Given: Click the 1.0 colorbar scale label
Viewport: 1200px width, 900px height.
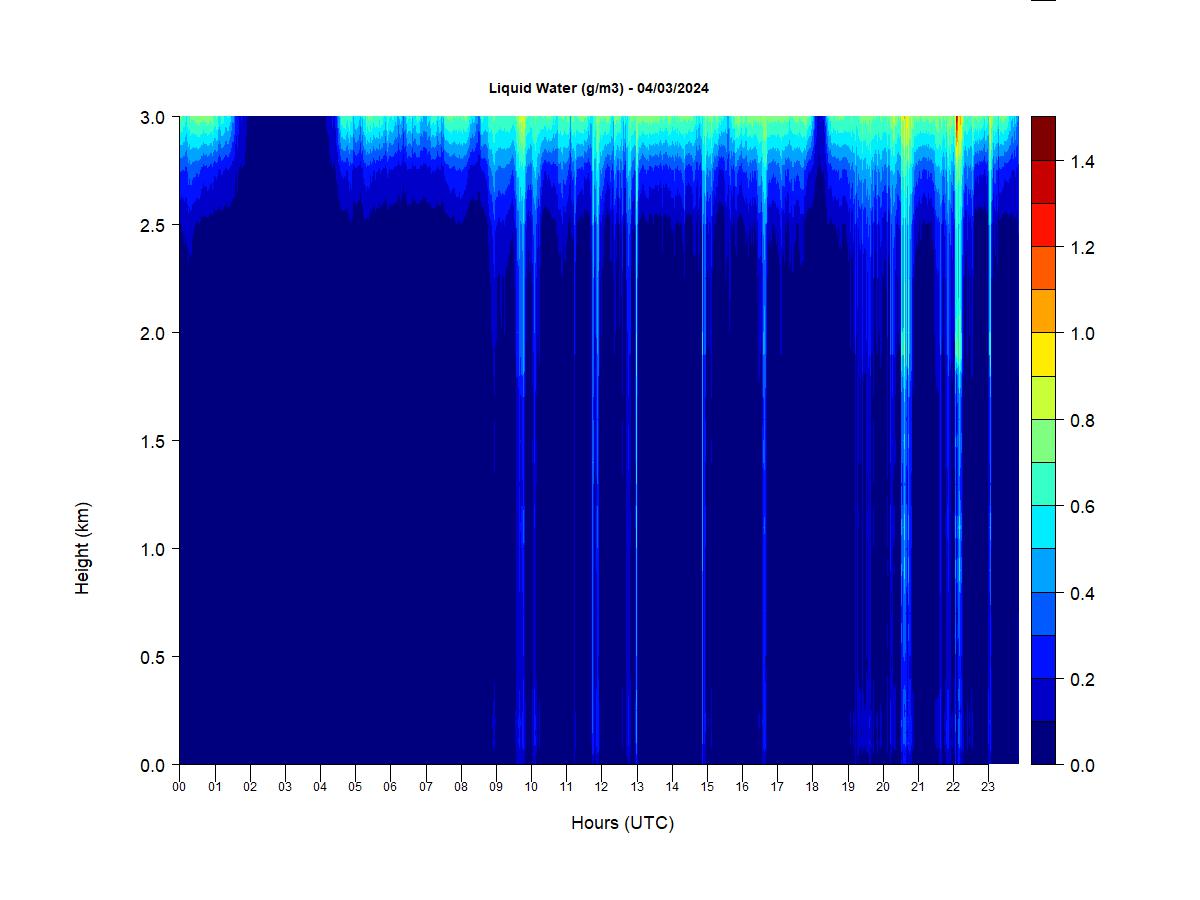Looking at the screenshot, I should point(1082,334).
